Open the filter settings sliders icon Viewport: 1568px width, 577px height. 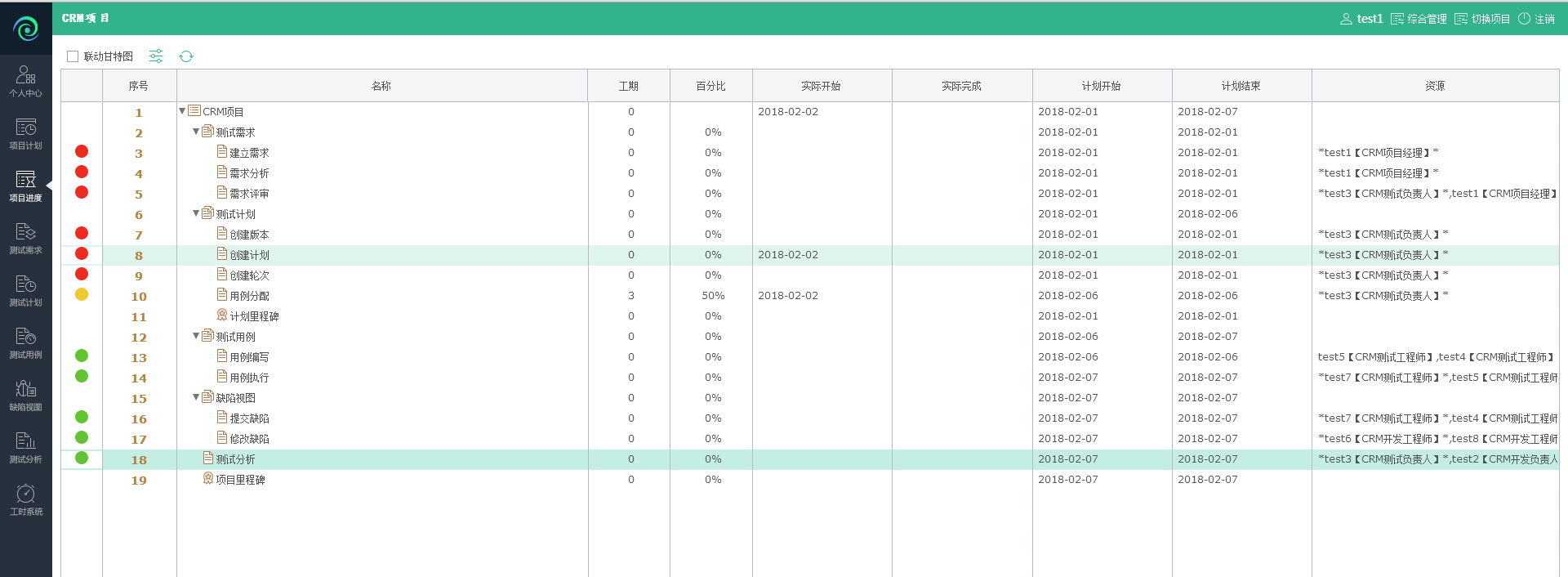pyautogui.click(x=156, y=56)
